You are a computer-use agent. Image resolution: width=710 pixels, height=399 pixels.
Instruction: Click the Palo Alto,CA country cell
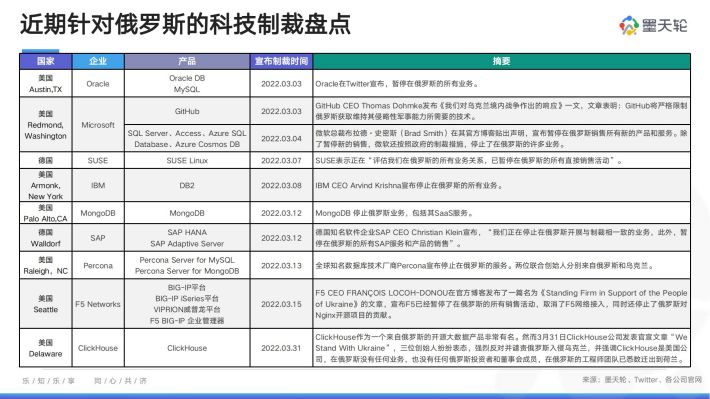tap(46, 213)
